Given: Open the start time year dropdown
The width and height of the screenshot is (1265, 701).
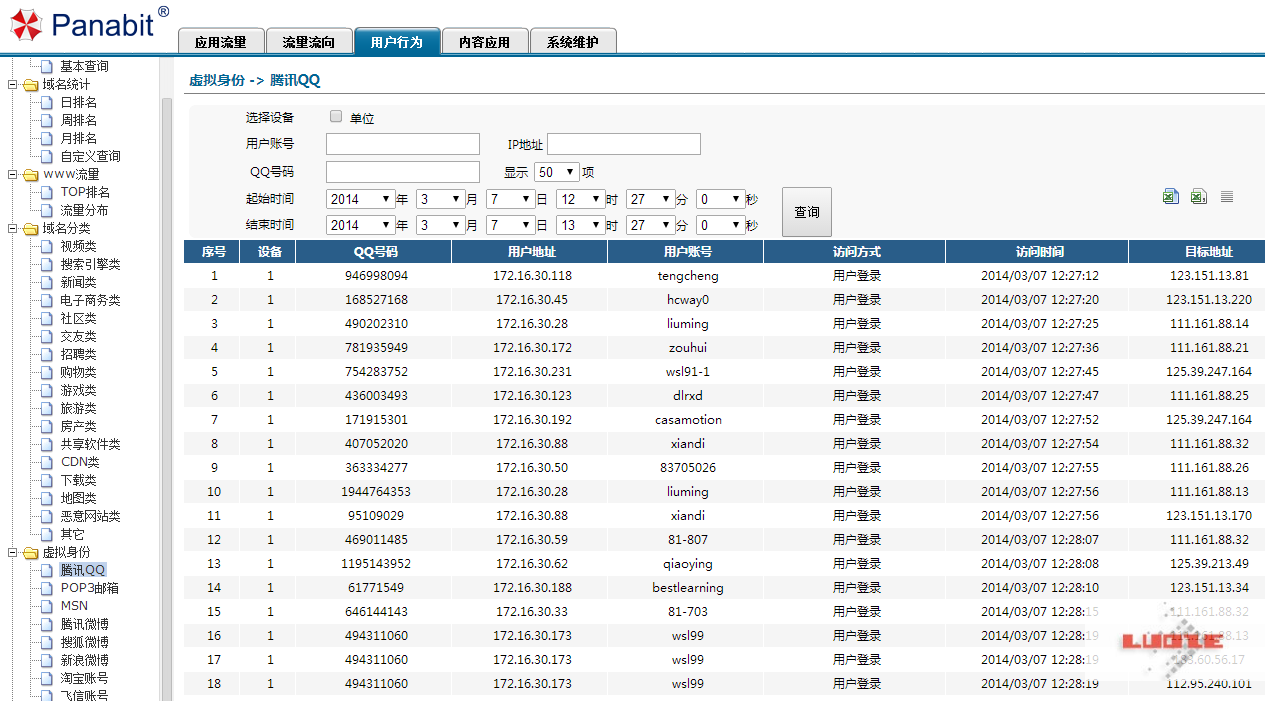Looking at the screenshot, I should (360, 199).
